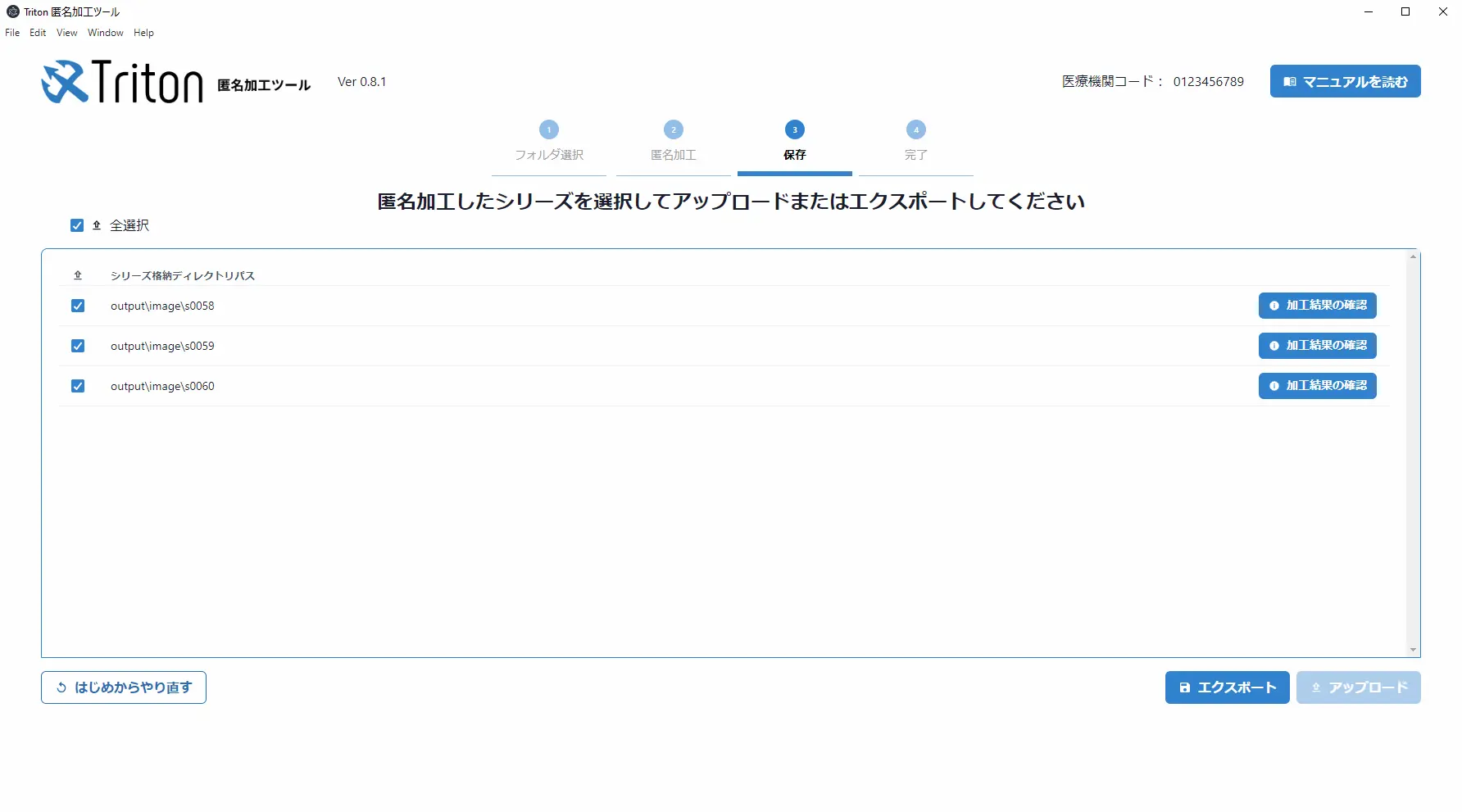Click the info icon on s0058's 加工結果の確認 button
The height and width of the screenshot is (812, 1462).
point(1274,305)
